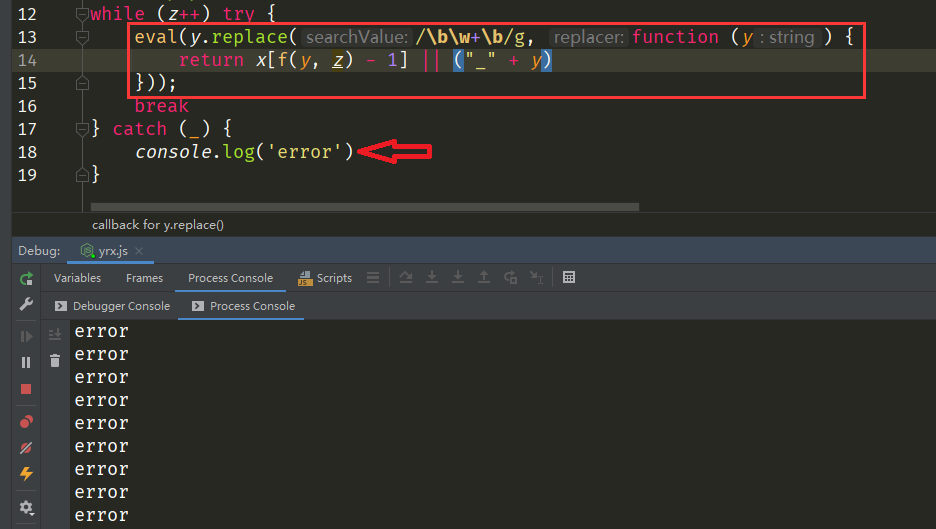Rerun the yrx.js debug session
Viewport: 936px width, 529px height.
pyautogui.click(x=26, y=279)
